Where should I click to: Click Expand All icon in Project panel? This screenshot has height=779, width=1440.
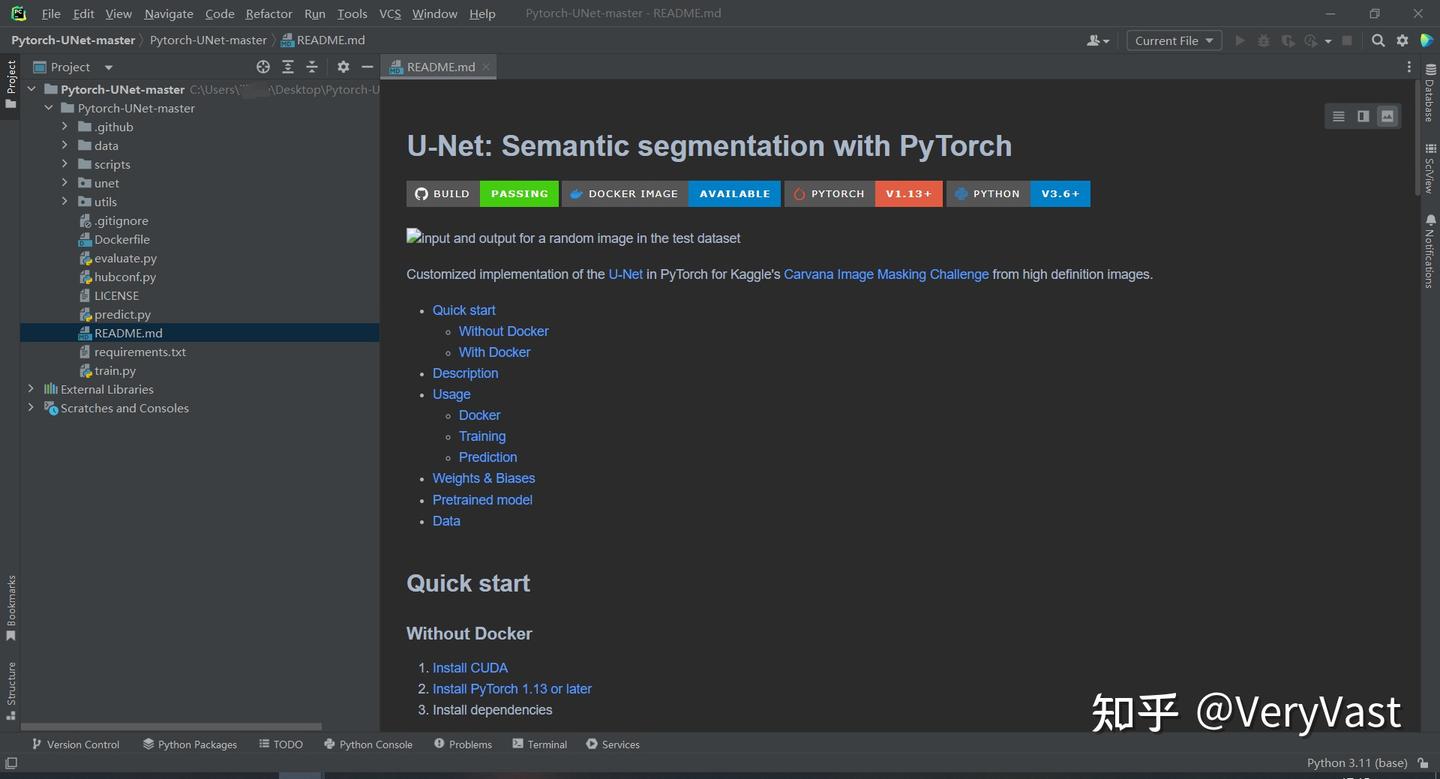288,67
